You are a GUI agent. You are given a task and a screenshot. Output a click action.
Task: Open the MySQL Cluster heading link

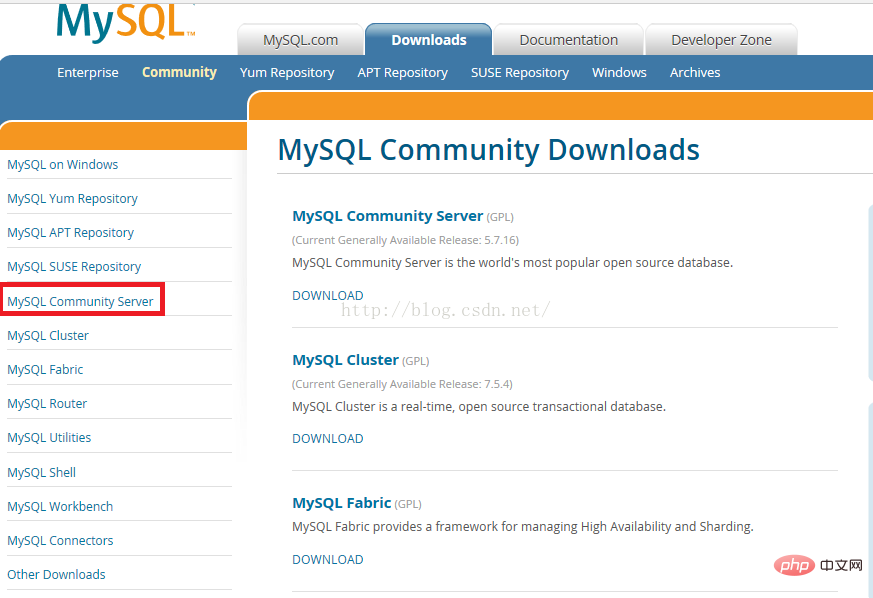[346, 360]
